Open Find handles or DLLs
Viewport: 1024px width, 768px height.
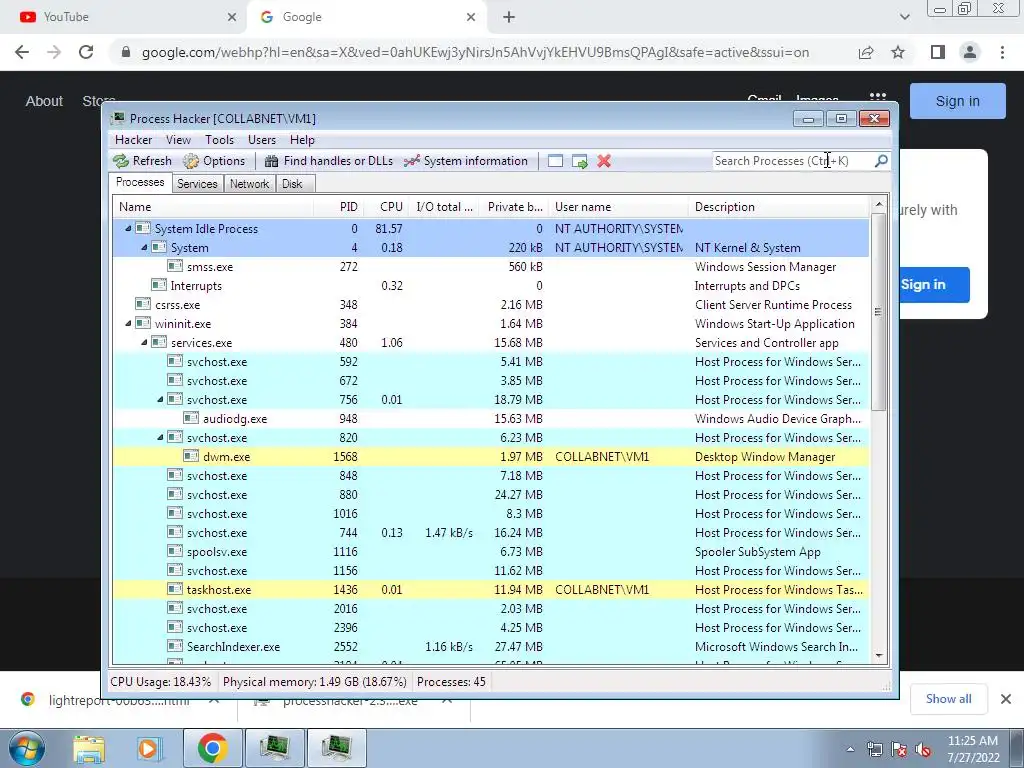[328, 161]
